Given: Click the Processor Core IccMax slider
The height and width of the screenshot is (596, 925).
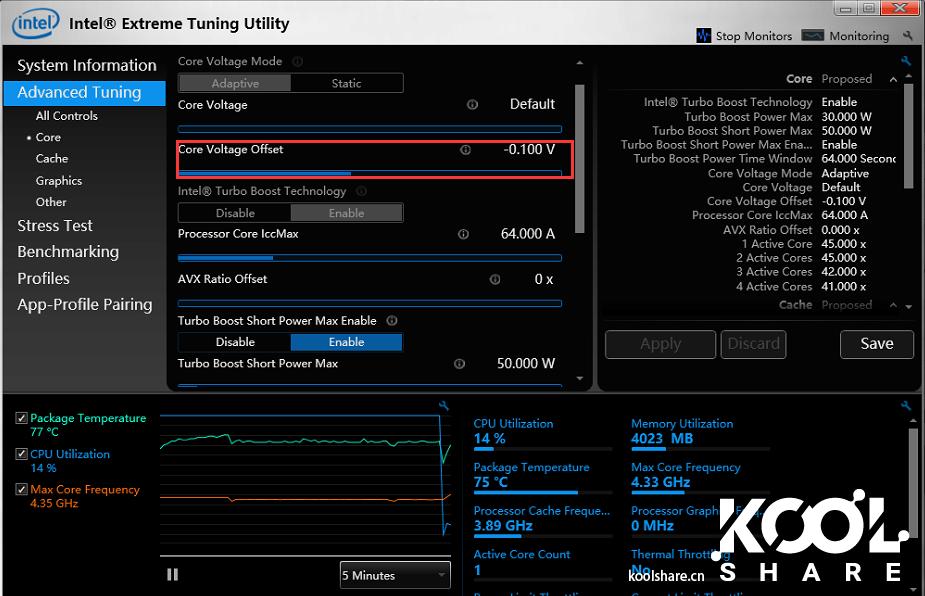Looking at the screenshot, I should click(370, 258).
